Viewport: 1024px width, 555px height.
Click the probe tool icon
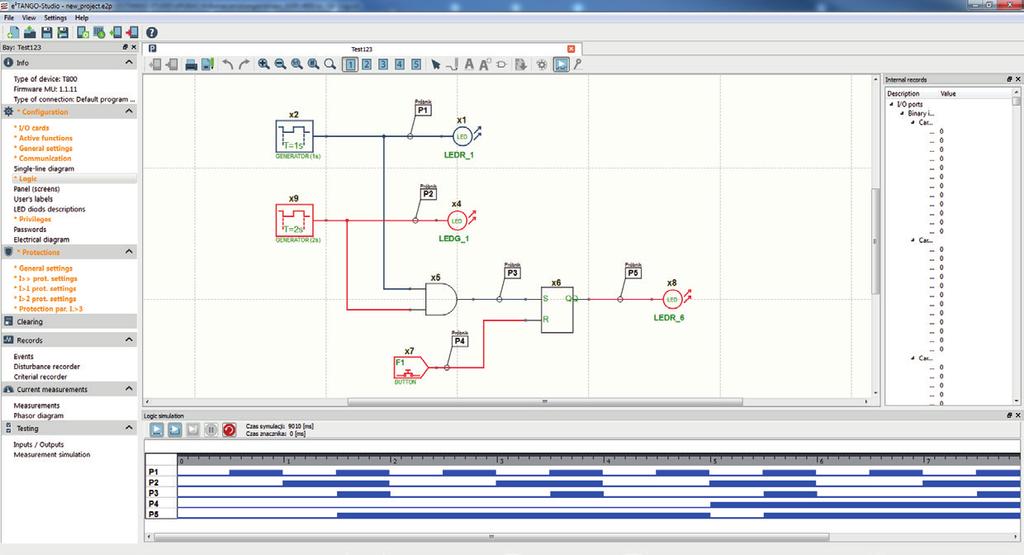pos(578,64)
